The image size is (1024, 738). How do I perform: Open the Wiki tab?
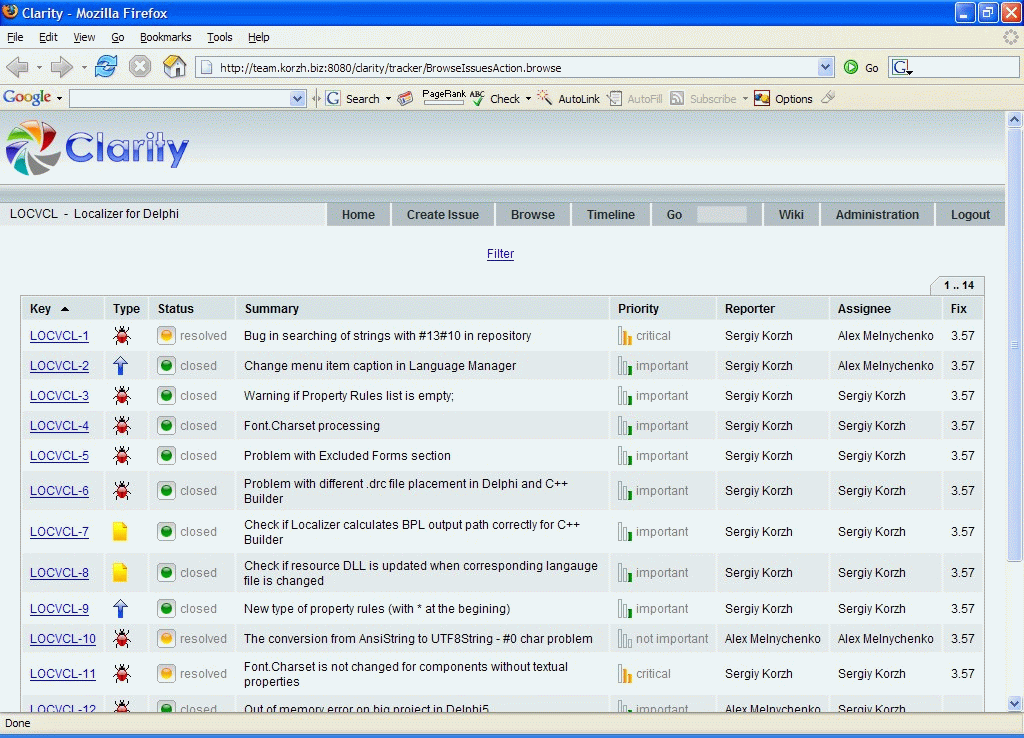click(791, 215)
